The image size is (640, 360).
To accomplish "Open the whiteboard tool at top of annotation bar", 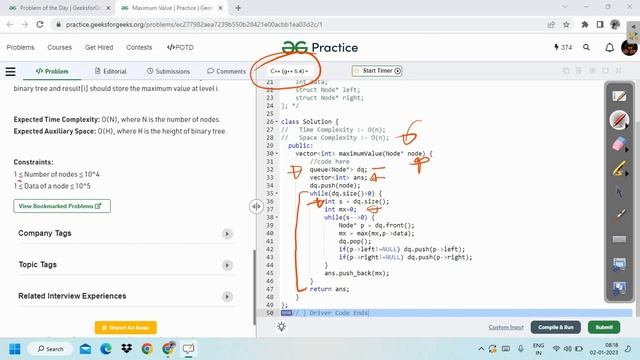I will click(x=619, y=96).
